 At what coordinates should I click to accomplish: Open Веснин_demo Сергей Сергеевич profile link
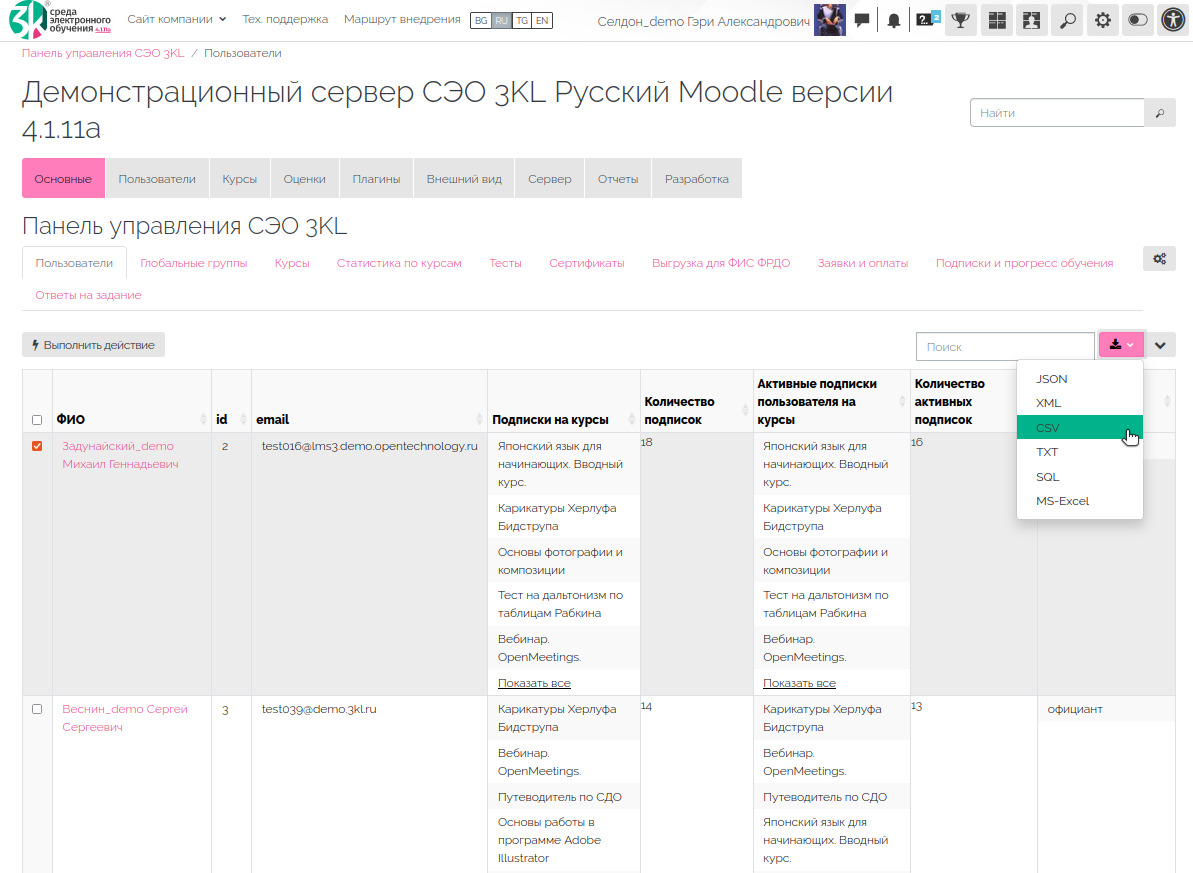[x=125, y=718]
